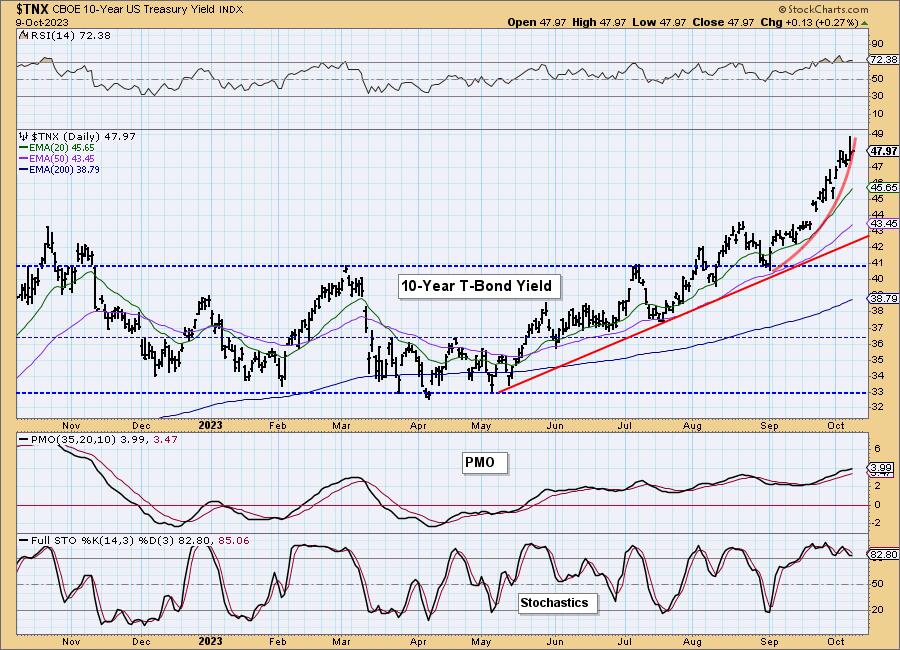Click the $TNX ticker symbol title
Image resolution: width=900 pixels, height=650 pixels.
pyautogui.click(x=33, y=9)
